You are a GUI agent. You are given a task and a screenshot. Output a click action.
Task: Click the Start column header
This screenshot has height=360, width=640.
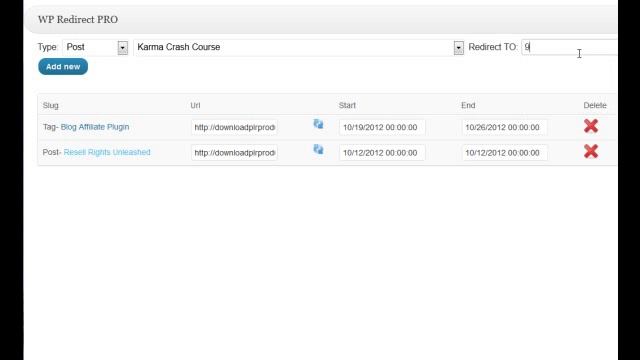point(347,105)
